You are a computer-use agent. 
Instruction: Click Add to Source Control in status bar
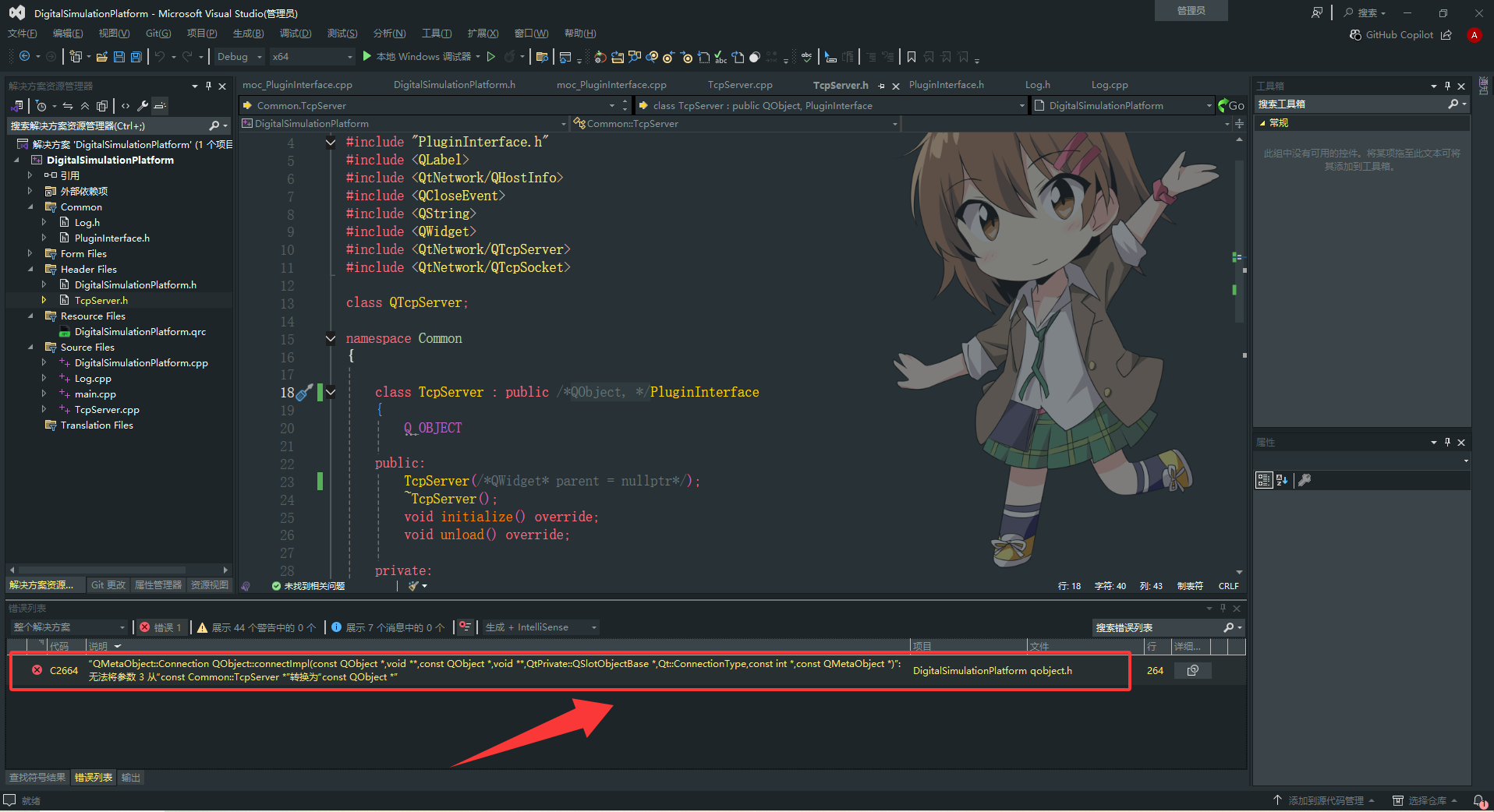click(1324, 800)
